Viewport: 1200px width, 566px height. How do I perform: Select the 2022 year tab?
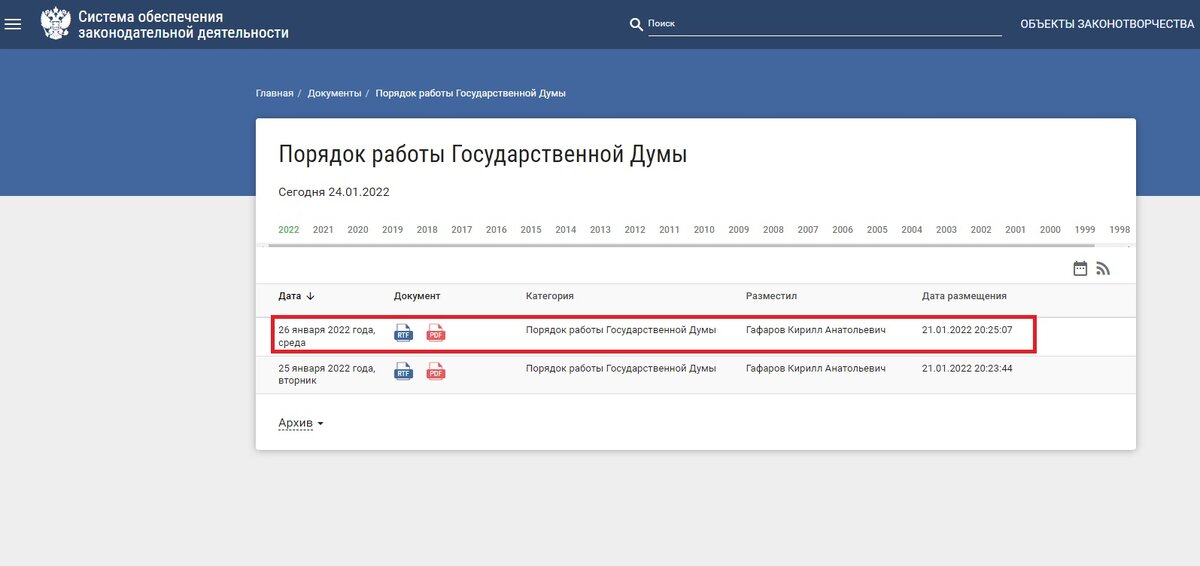289,229
